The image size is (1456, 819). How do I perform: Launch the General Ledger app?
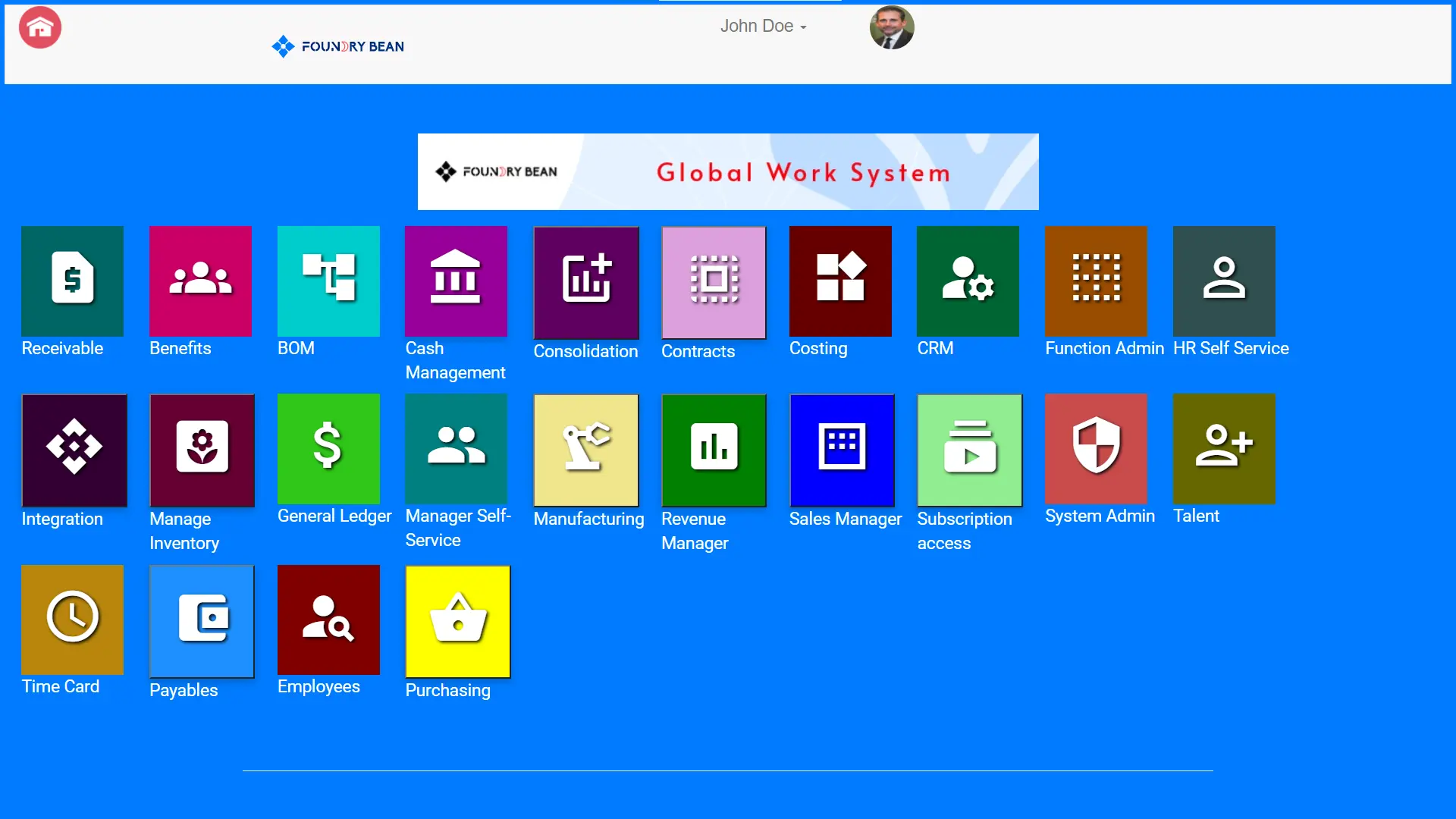(328, 449)
